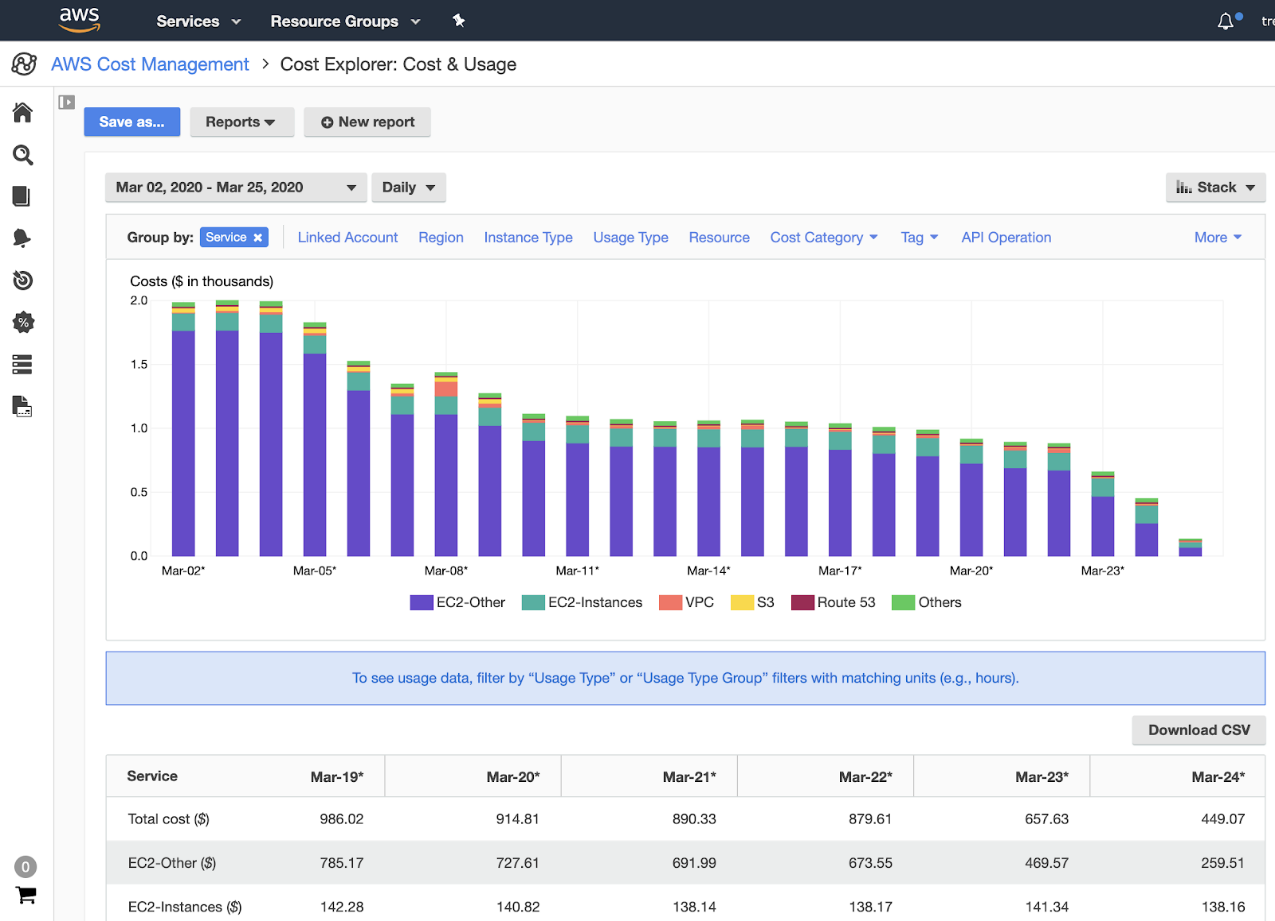Click the Mar-02 bar in chart
Viewport: 1275px width, 921px height.
click(x=183, y=429)
